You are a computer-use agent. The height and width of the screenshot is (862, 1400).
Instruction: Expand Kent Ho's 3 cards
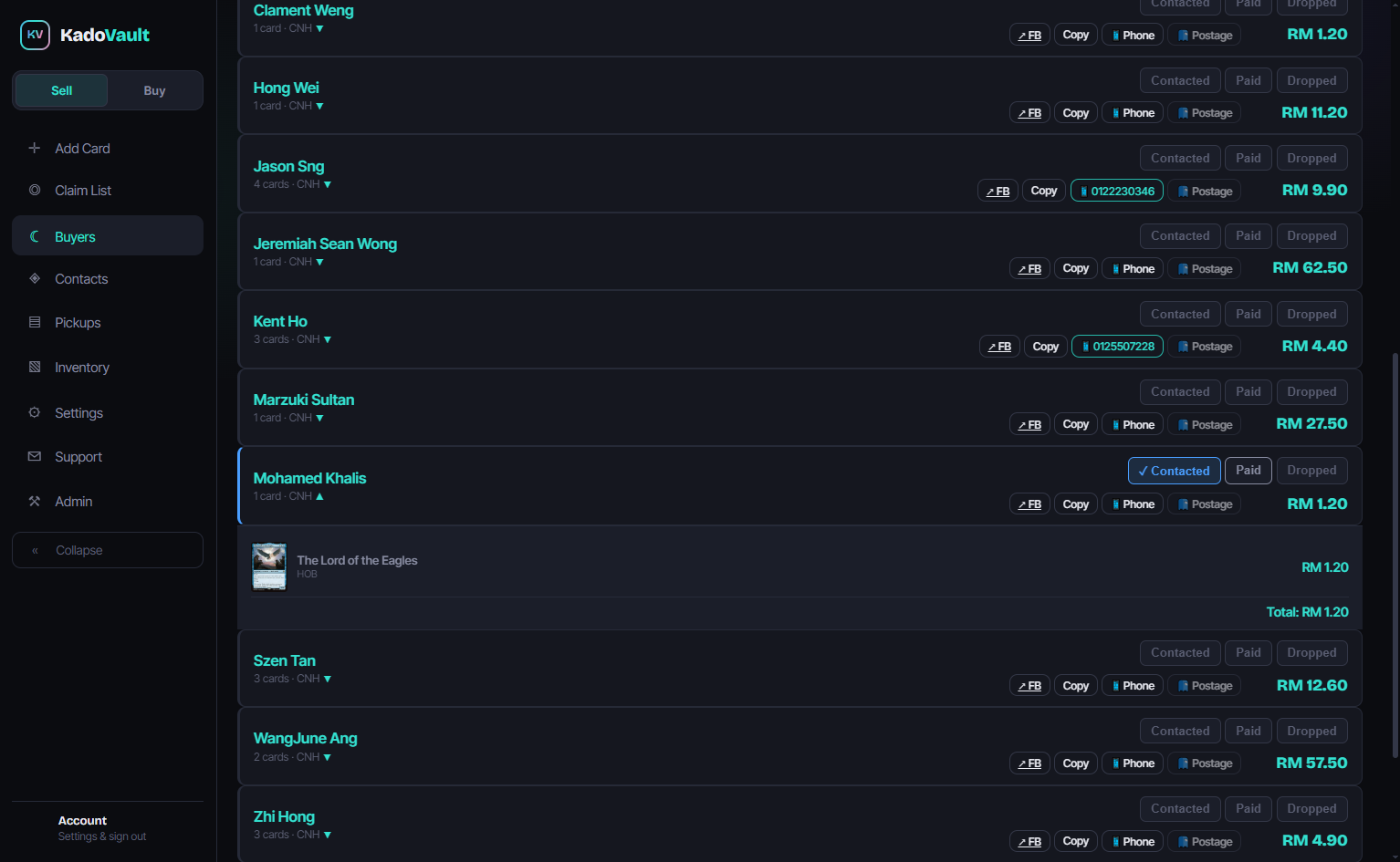327,339
